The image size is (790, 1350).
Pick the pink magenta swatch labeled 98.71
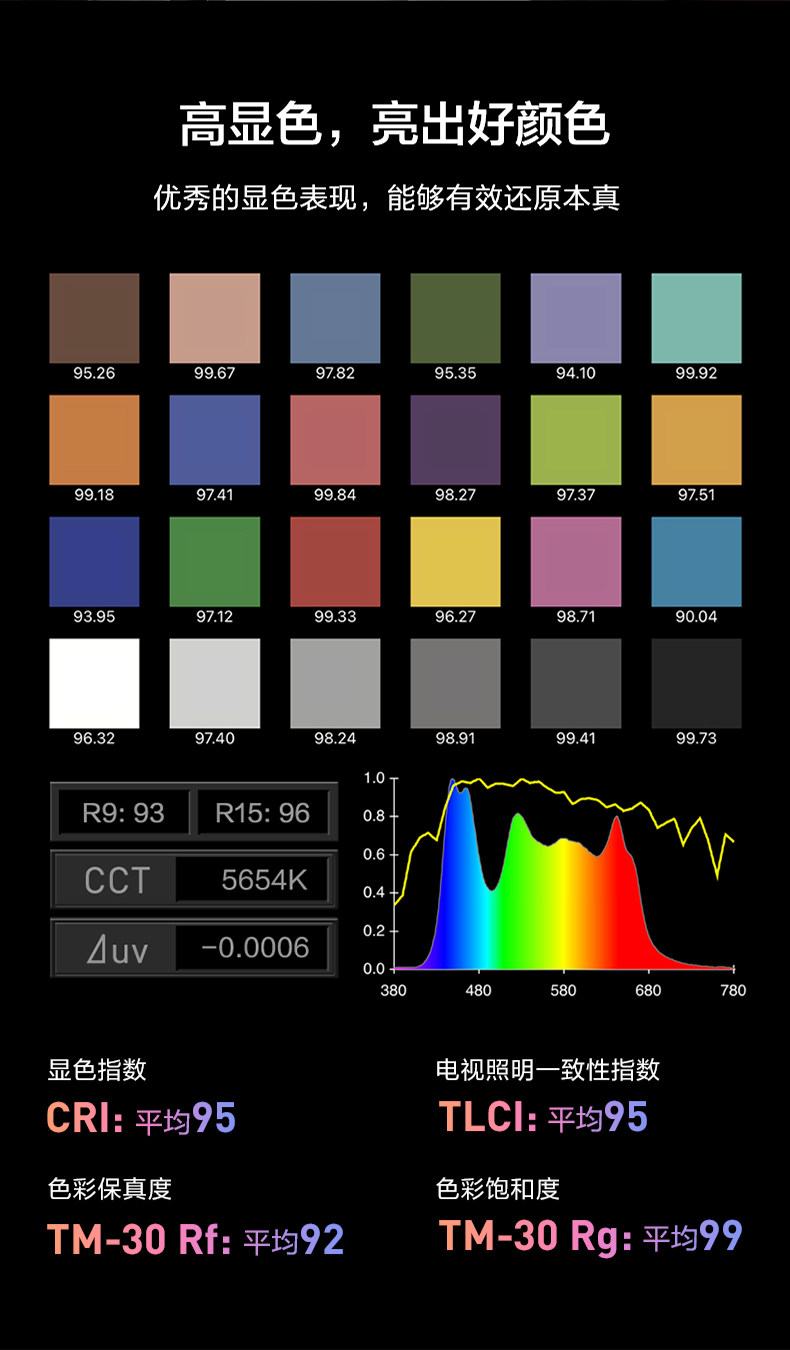576,562
